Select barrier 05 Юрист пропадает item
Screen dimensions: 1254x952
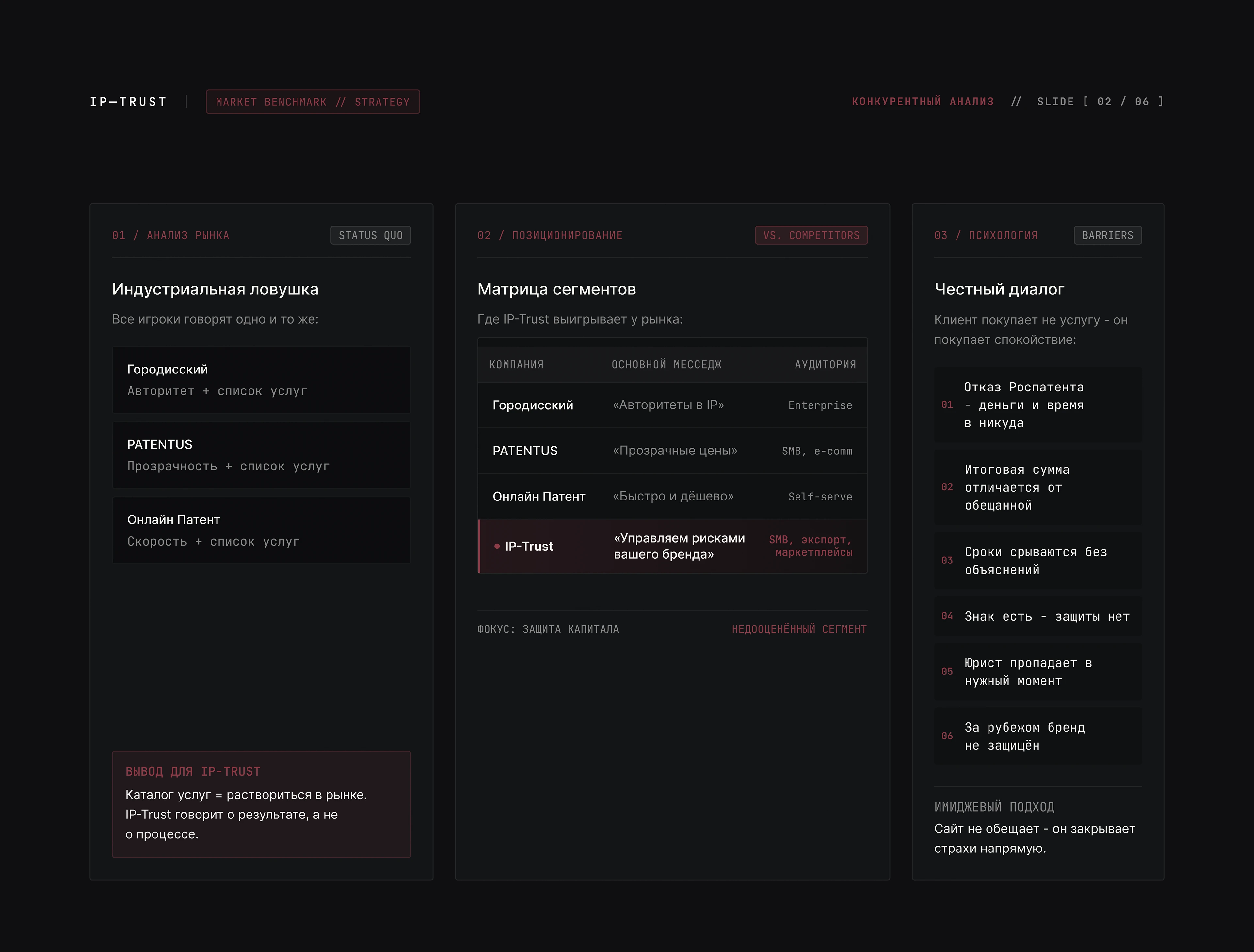coord(1038,672)
